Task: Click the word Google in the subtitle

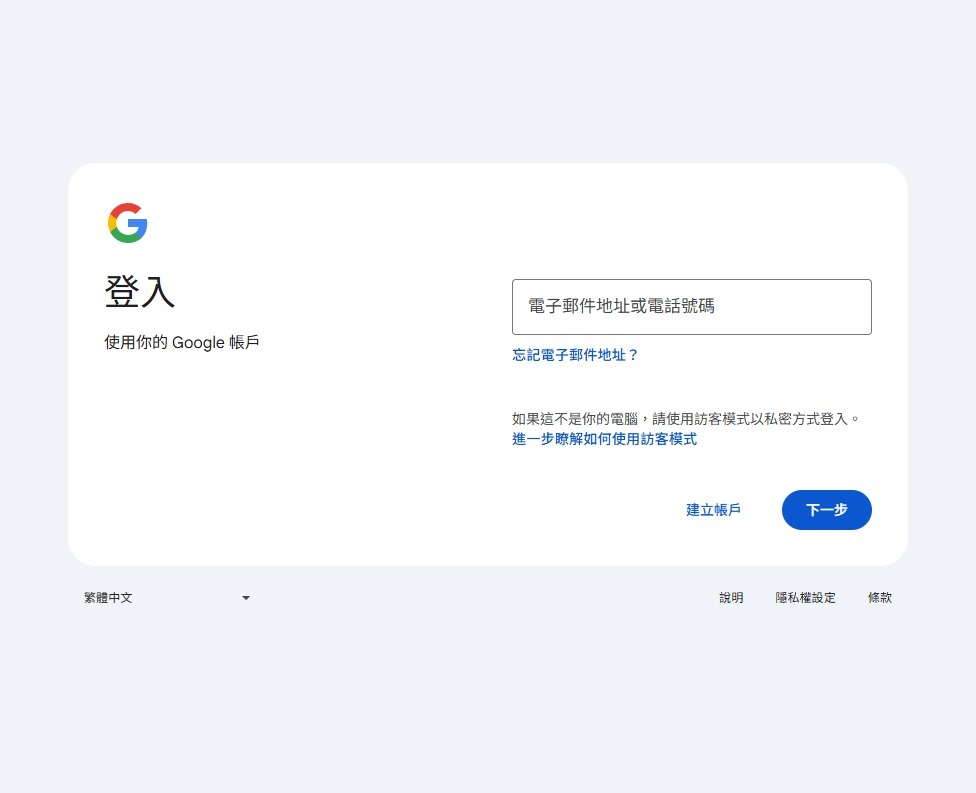Action: pyautogui.click(x=198, y=343)
